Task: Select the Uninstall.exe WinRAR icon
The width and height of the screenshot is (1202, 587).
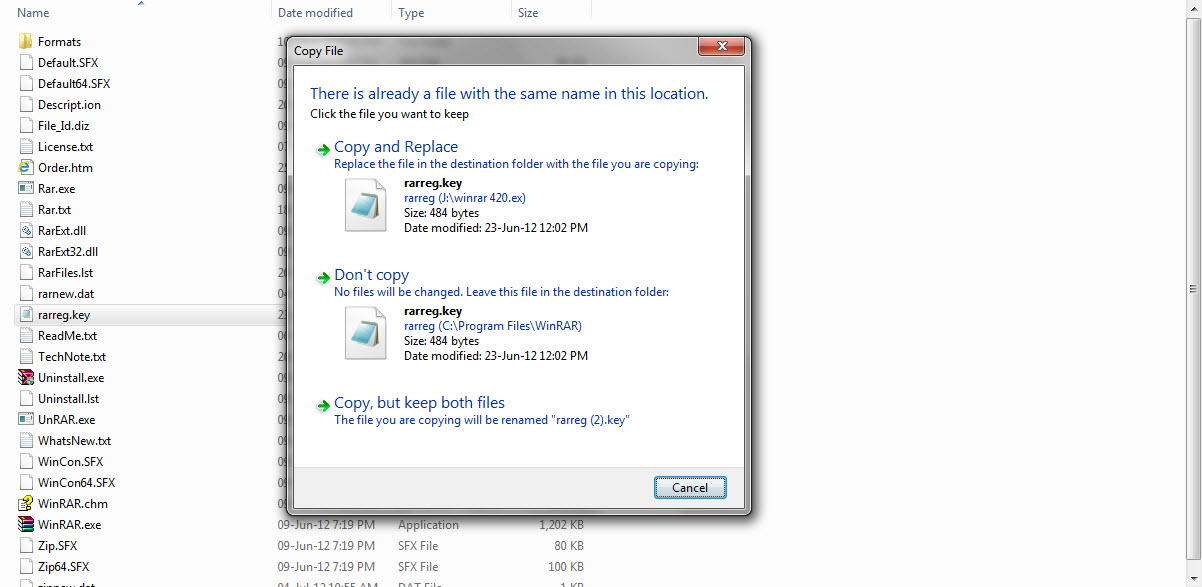Action: click(26, 377)
